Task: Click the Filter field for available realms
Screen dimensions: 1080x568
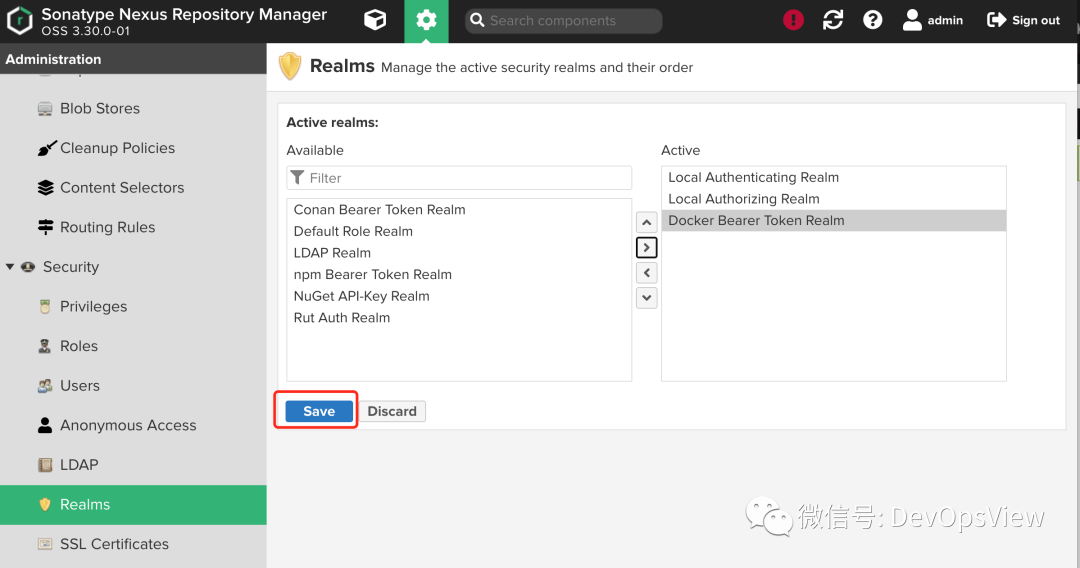Action: click(459, 178)
